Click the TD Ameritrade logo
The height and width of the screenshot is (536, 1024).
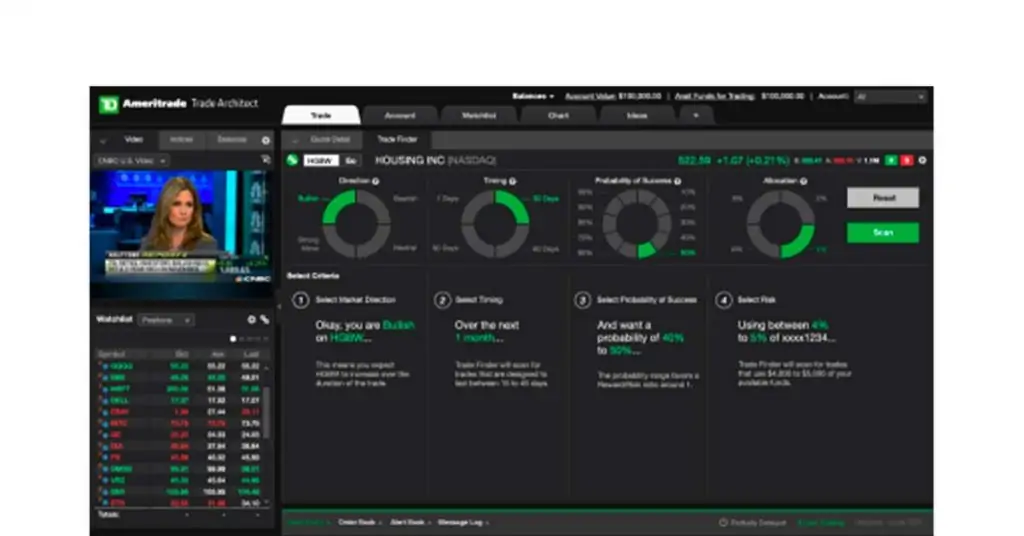(x=108, y=104)
